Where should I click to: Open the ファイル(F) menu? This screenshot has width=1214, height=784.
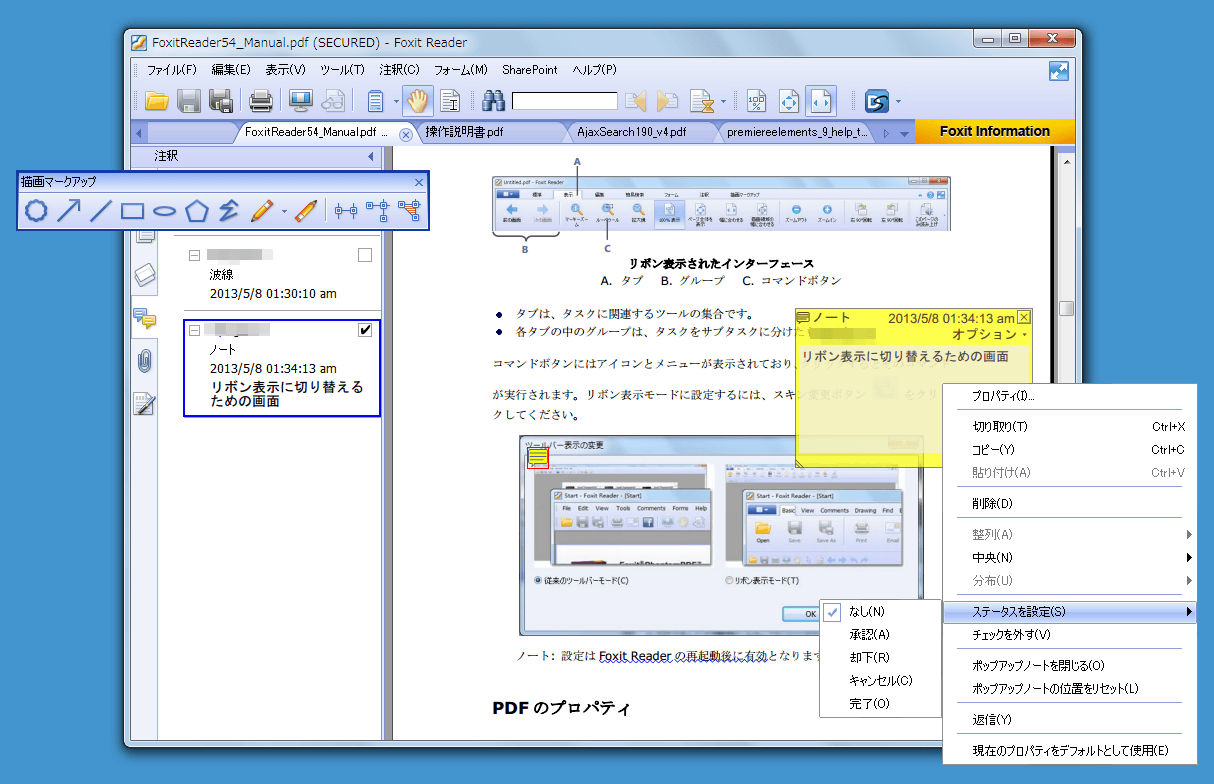coord(172,70)
